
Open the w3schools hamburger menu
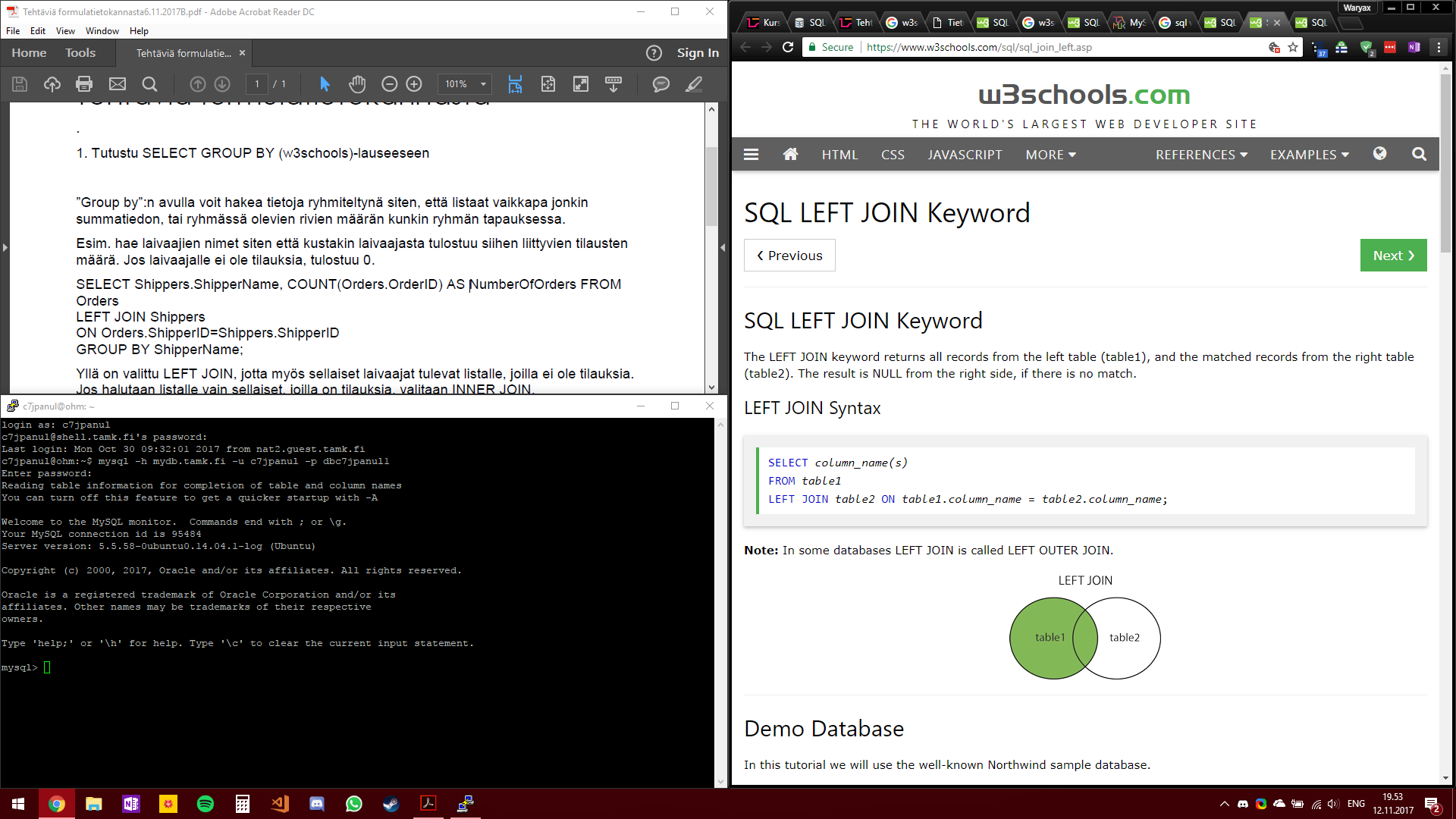752,155
